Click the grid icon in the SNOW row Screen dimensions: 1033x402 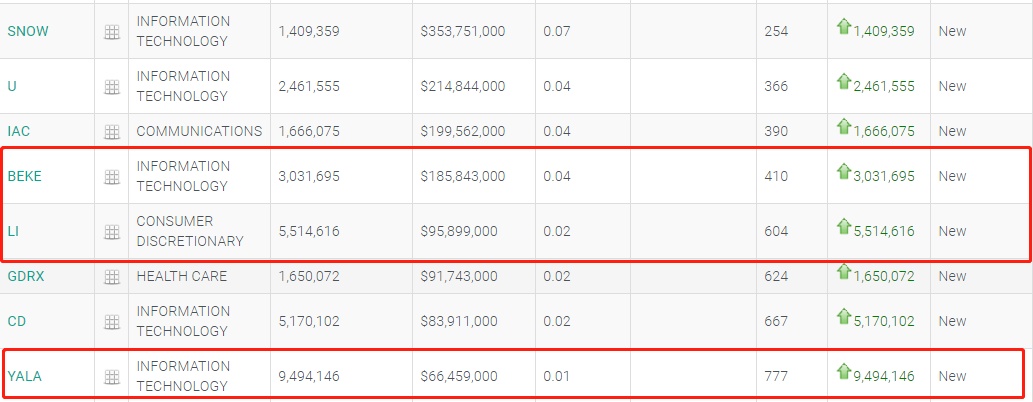(x=112, y=32)
